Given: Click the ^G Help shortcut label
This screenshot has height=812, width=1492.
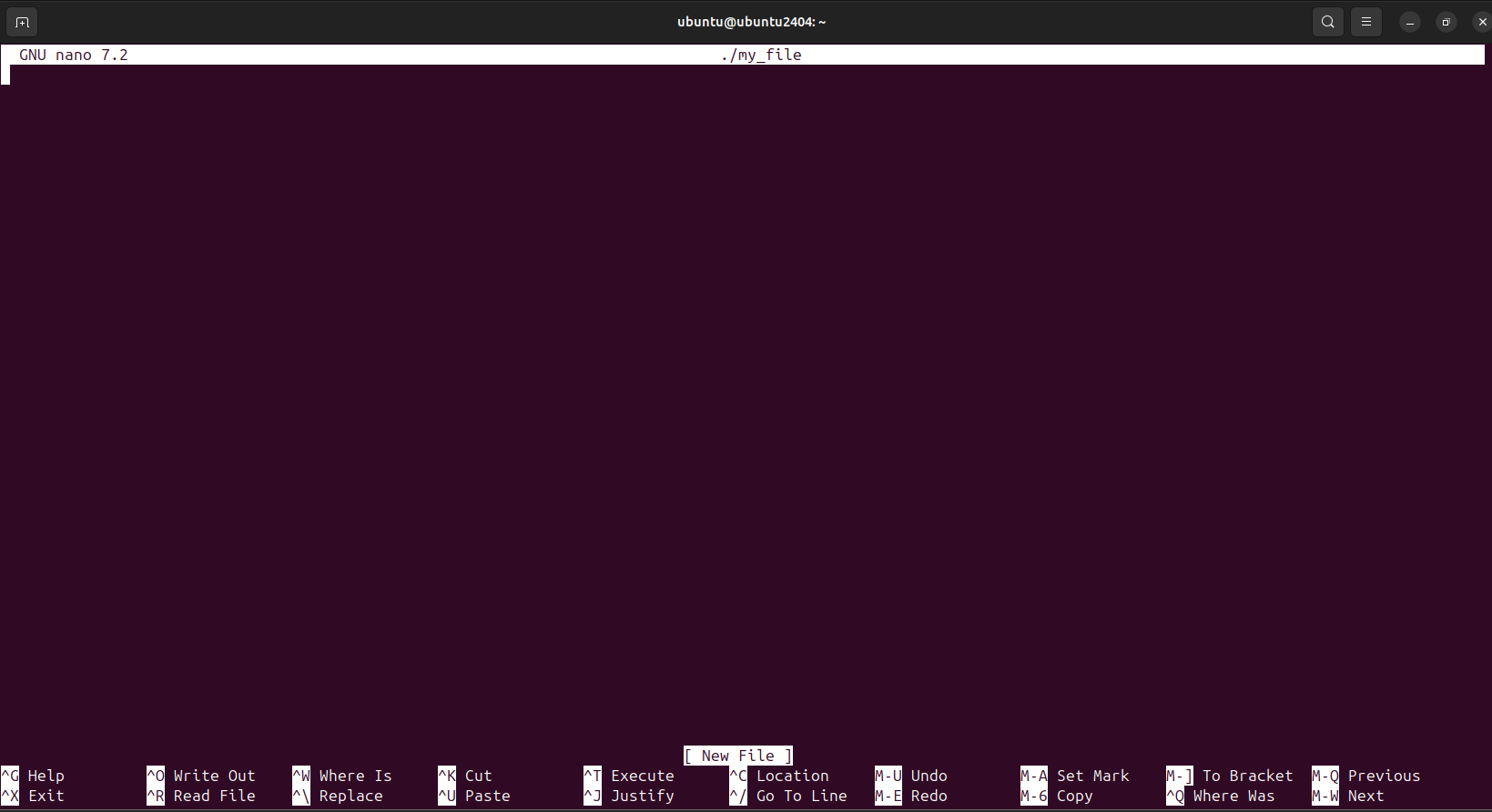Looking at the screenshot, I should (x=34, y=776).
